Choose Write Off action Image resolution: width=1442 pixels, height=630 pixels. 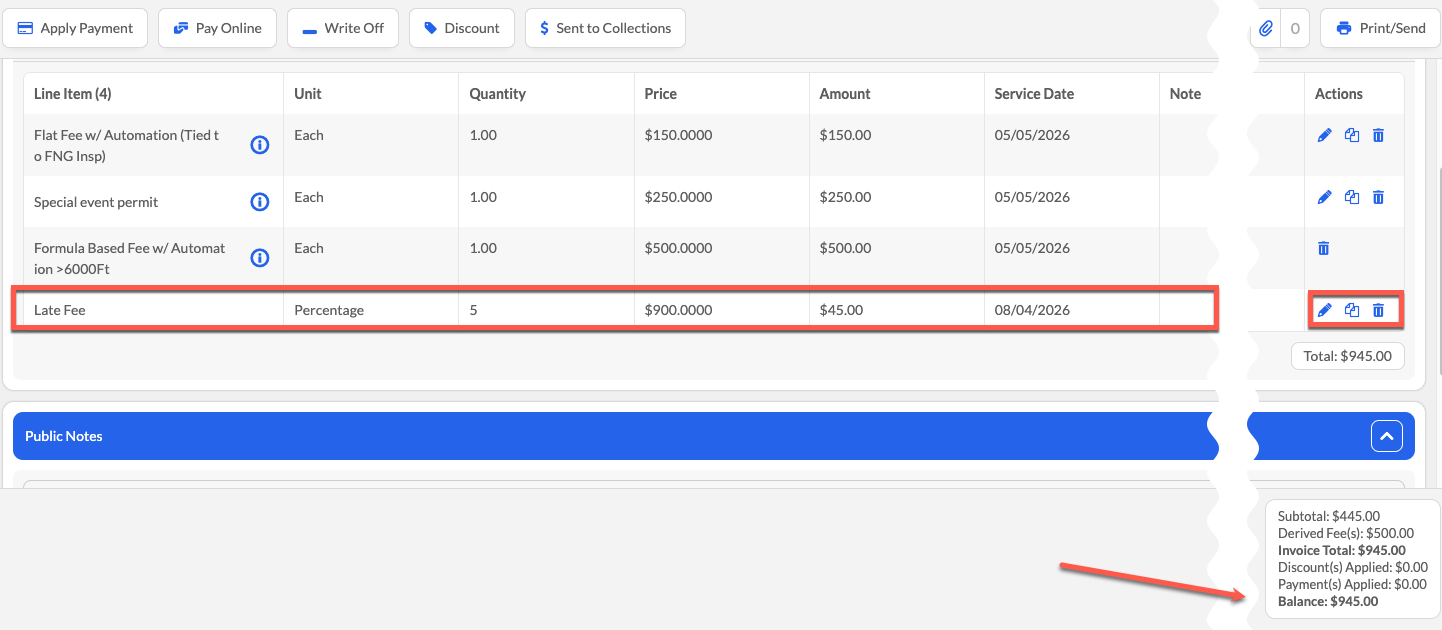343,28
